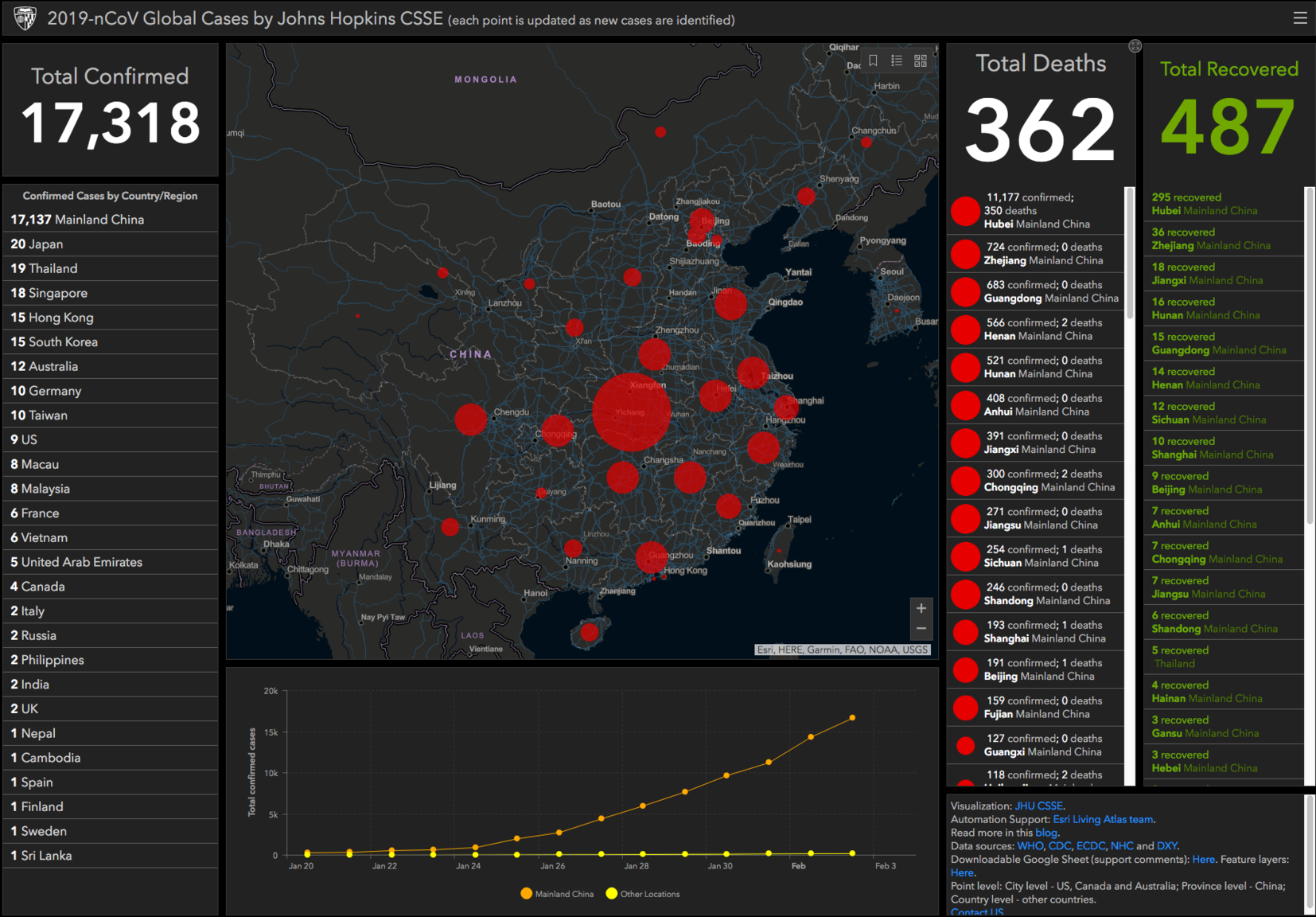Select Guangdong 683 confirmed row

coord(1035,291)
